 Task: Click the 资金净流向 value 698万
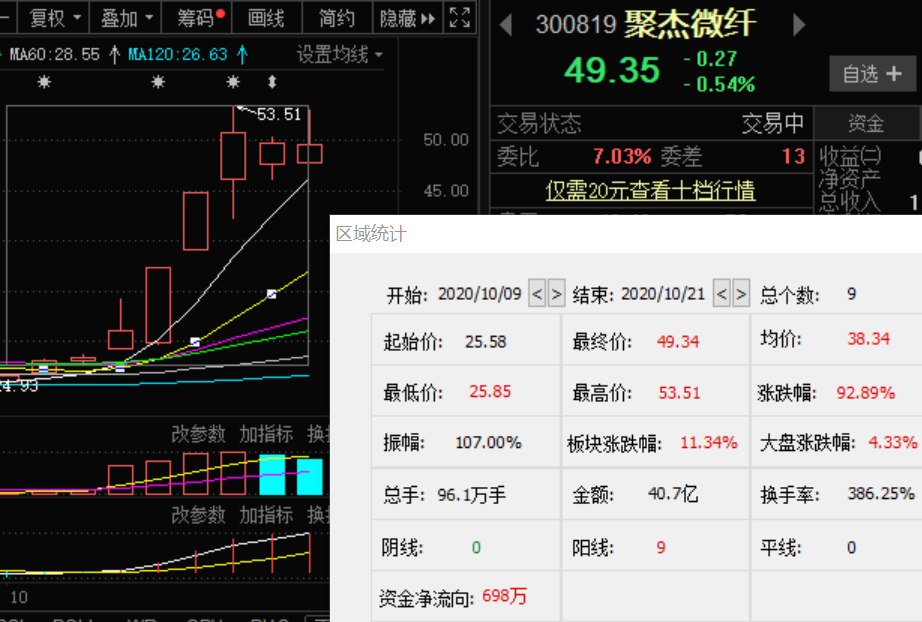pyautogui.click(x=505, y=596)
